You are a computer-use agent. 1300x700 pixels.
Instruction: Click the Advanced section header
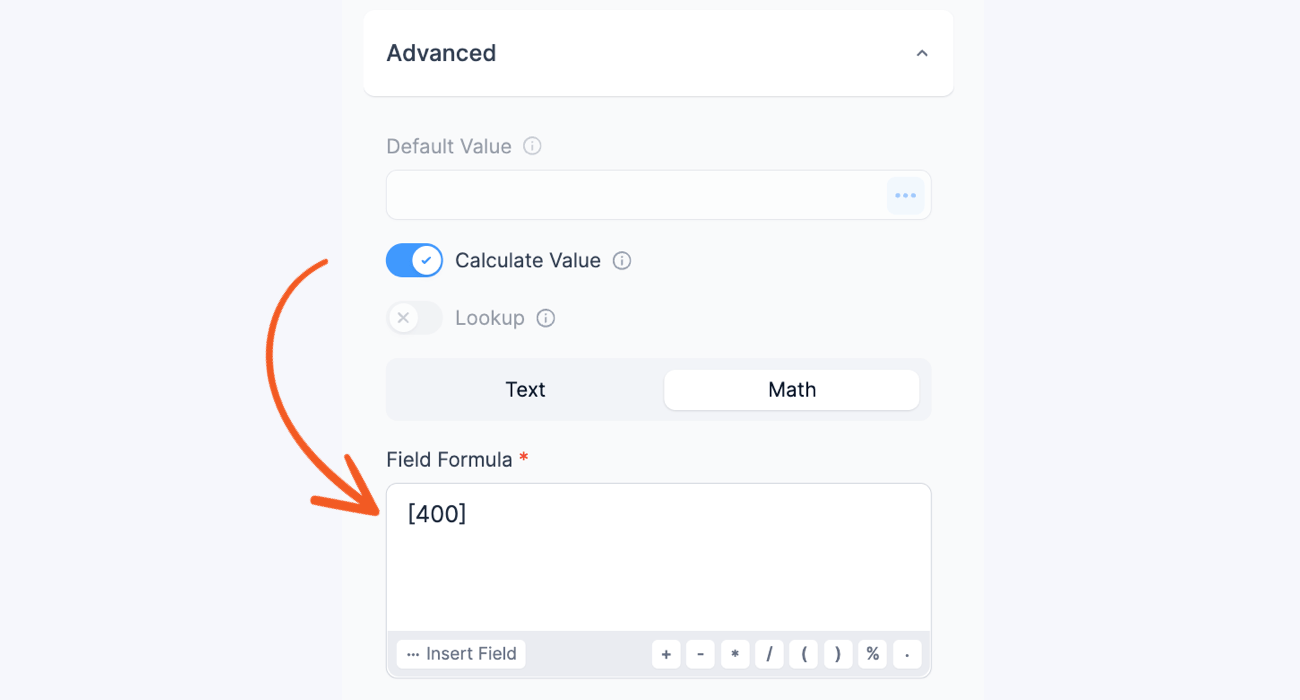point(441,53)
